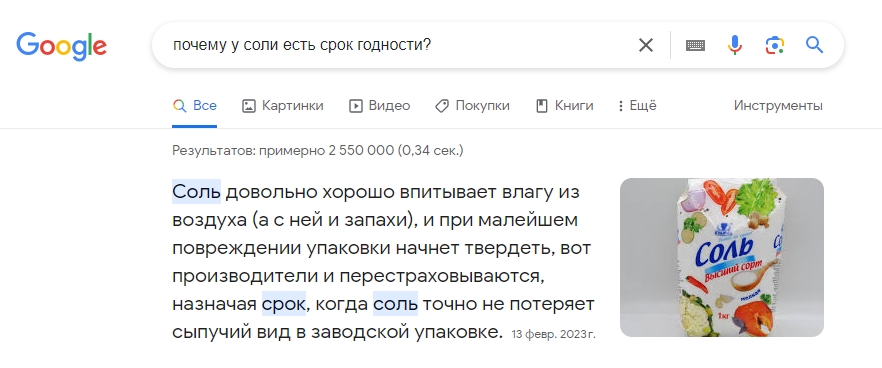Click the Видео play icon
882x368 pixels.
pyautogui.click(x=356, y=106)
